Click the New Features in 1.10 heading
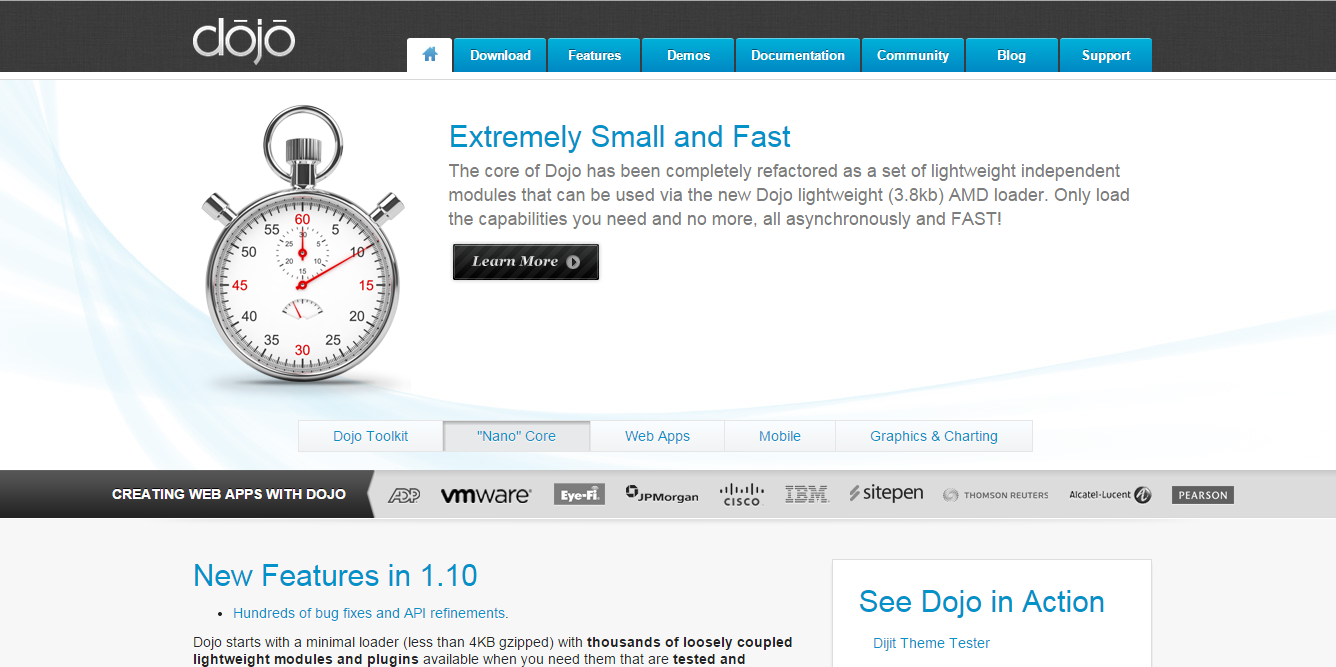Viewport: 1336px width, 667px height. (335, 576)
